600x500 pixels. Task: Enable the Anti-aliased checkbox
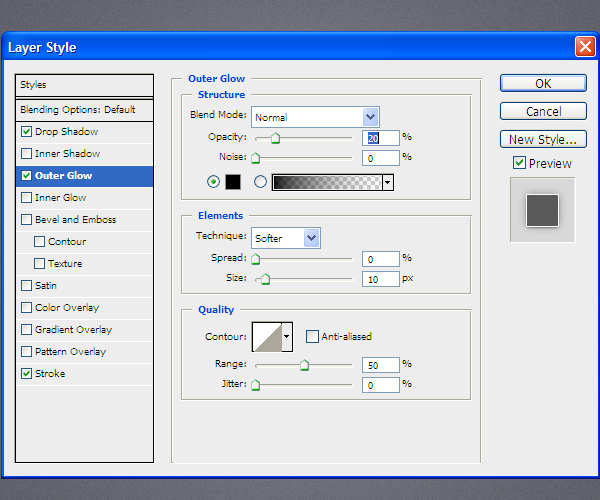tap(312, 337)
